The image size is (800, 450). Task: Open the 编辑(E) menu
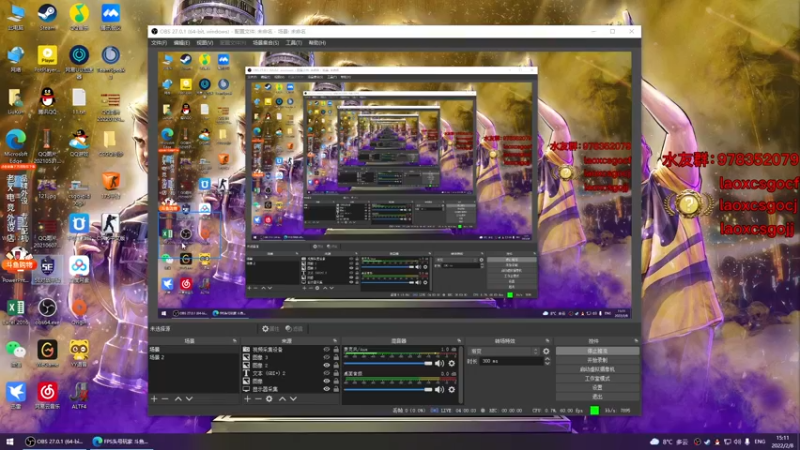coord(182,43)
